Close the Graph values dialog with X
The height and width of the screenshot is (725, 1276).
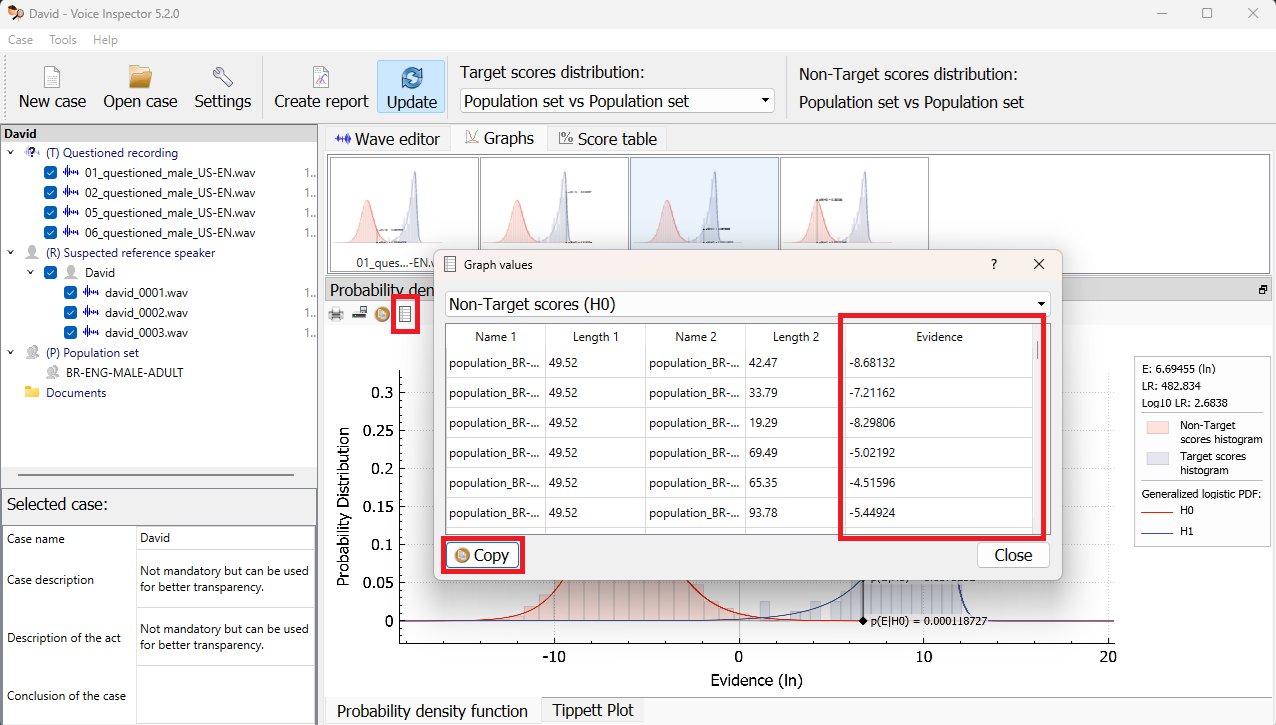tap(1039, 264)
